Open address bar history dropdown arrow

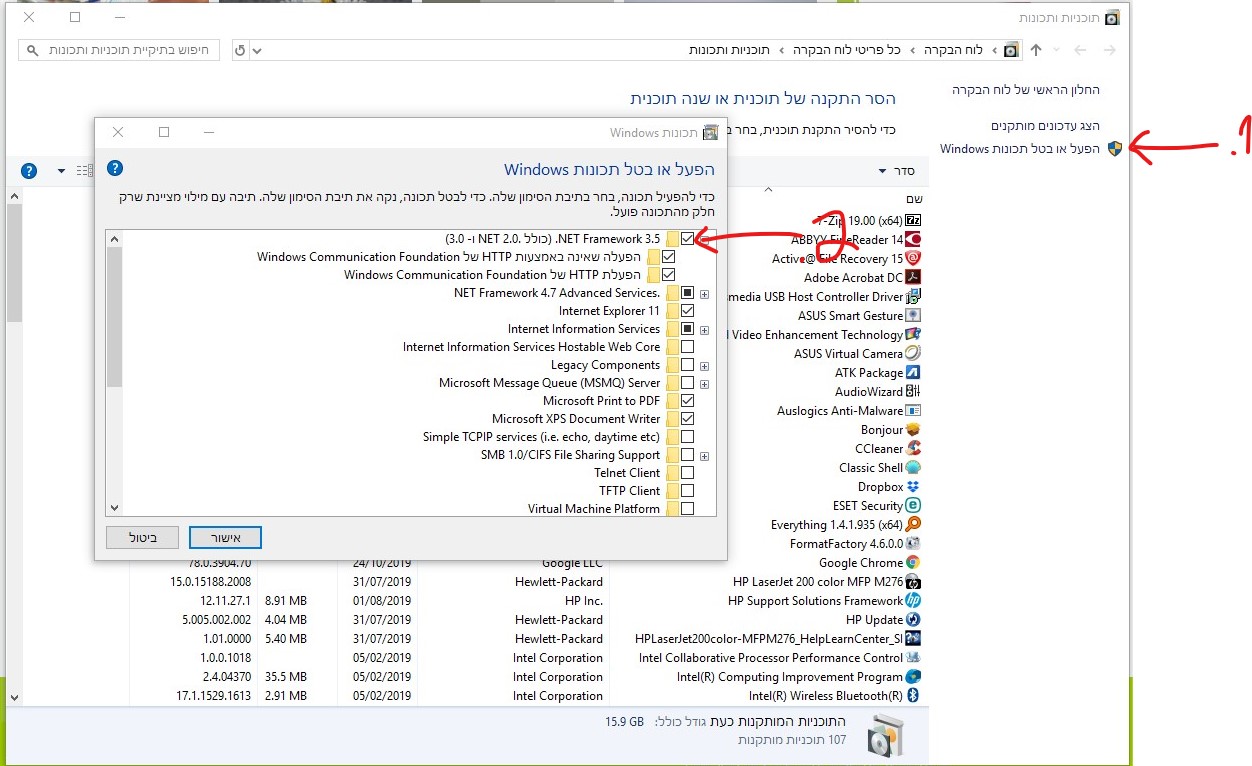[257, 50]
